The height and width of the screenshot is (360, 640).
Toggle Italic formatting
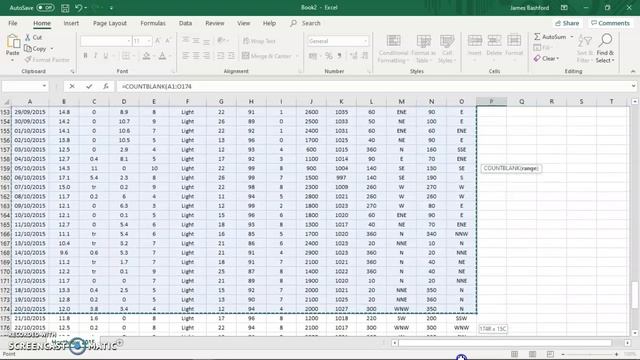coord(96,56)
